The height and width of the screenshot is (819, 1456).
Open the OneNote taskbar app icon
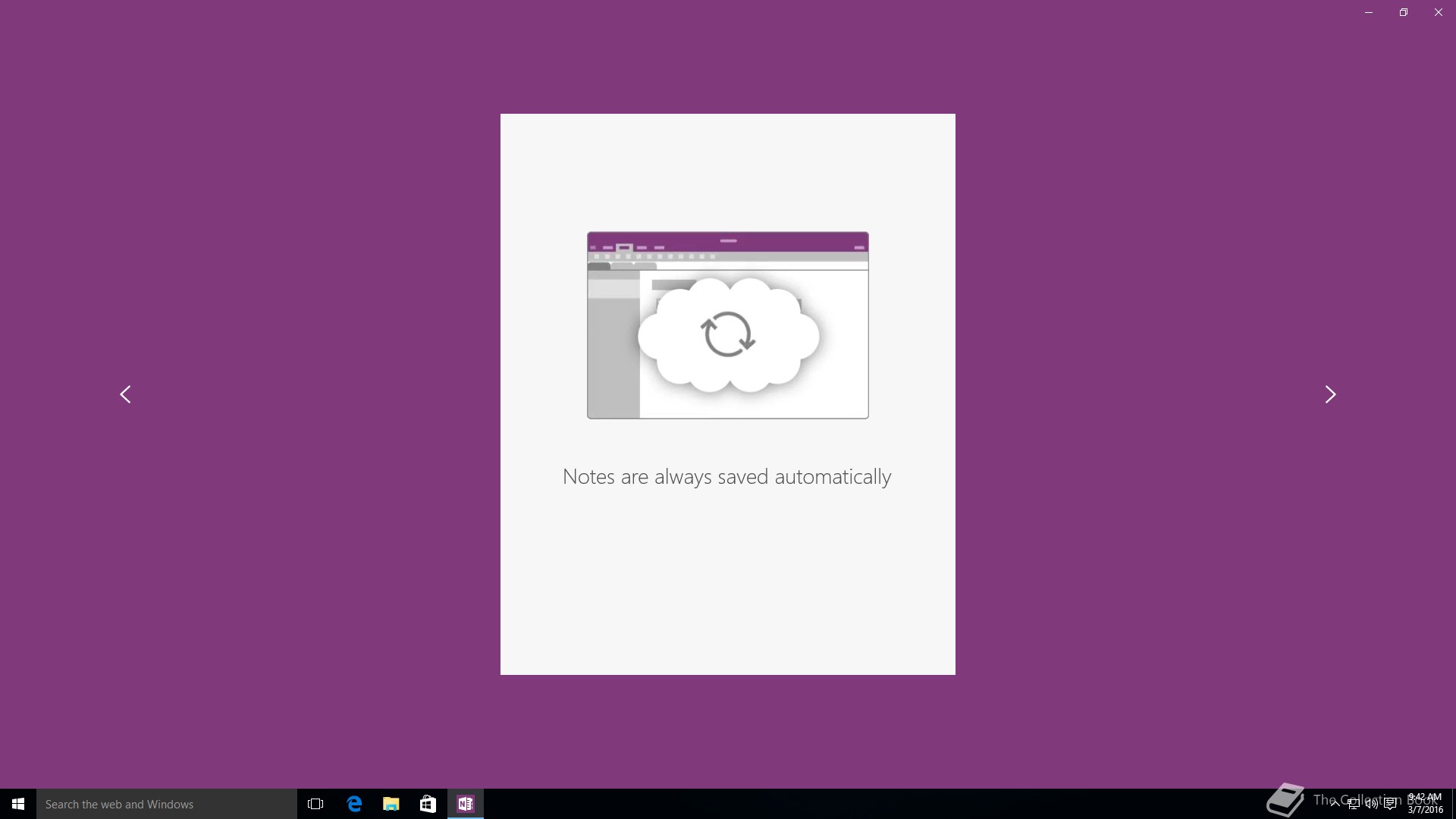[x=465, y=804]
